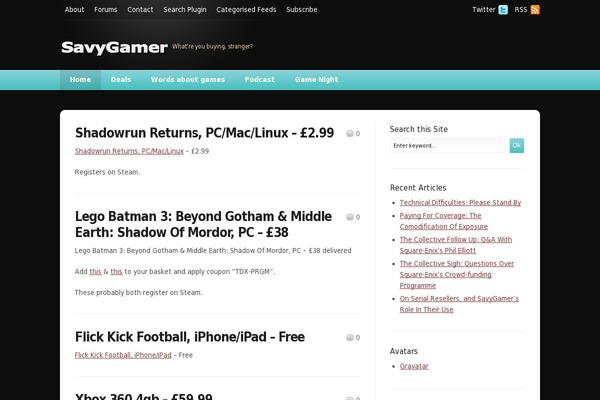Click the SavyGamer site logo

point(114,47)
